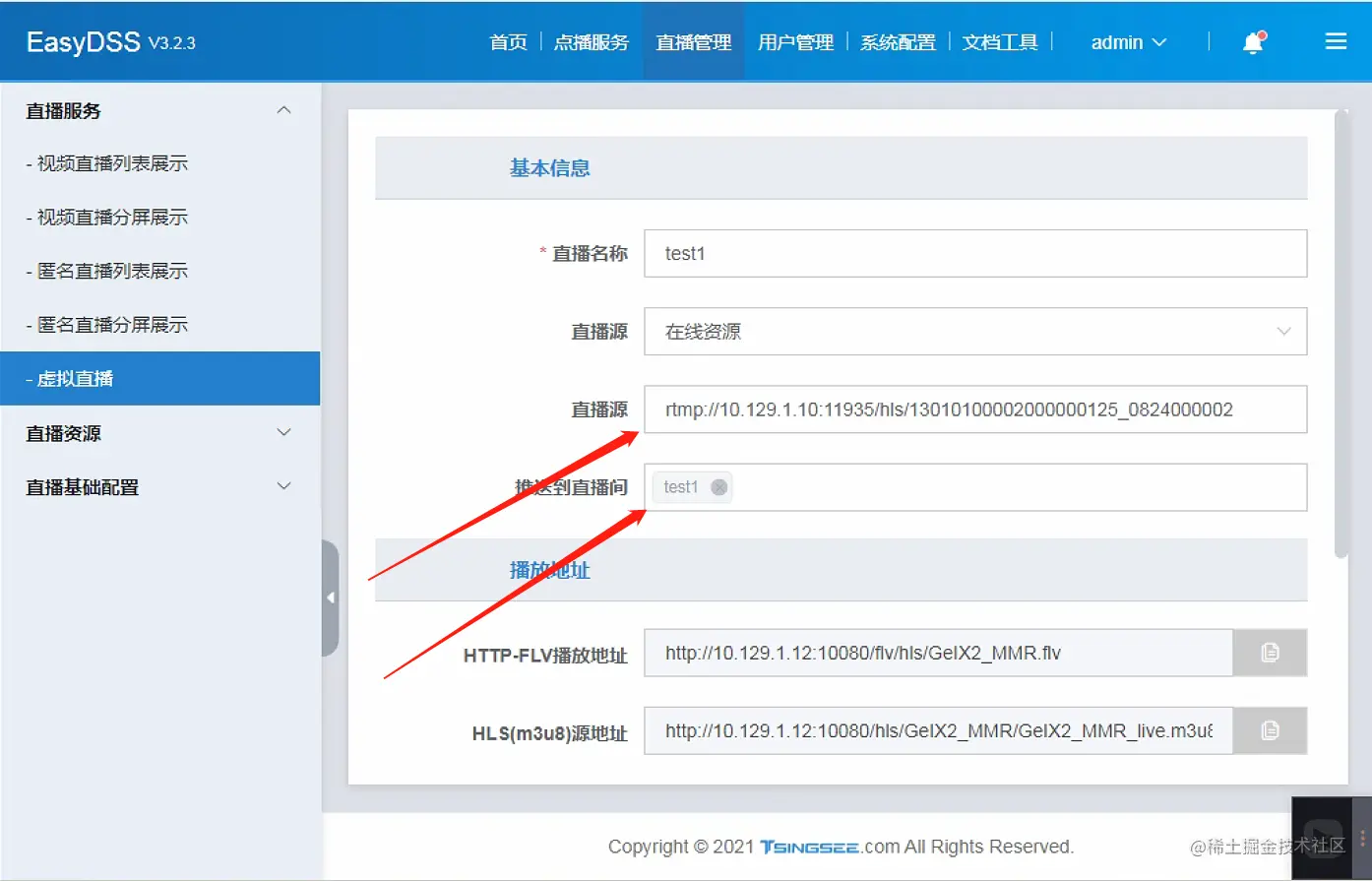Viewport: 1372px width, 881px height.
Task: Copy the HLS m3u8 source address
Action: 1270,730
